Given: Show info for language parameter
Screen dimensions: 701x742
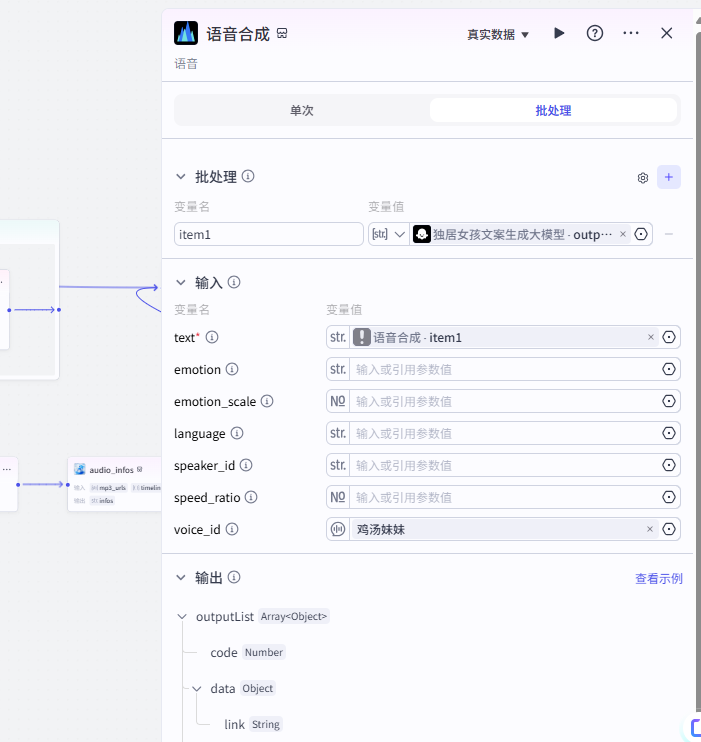Looking at the screenshot, I should [x=237, y=433].
